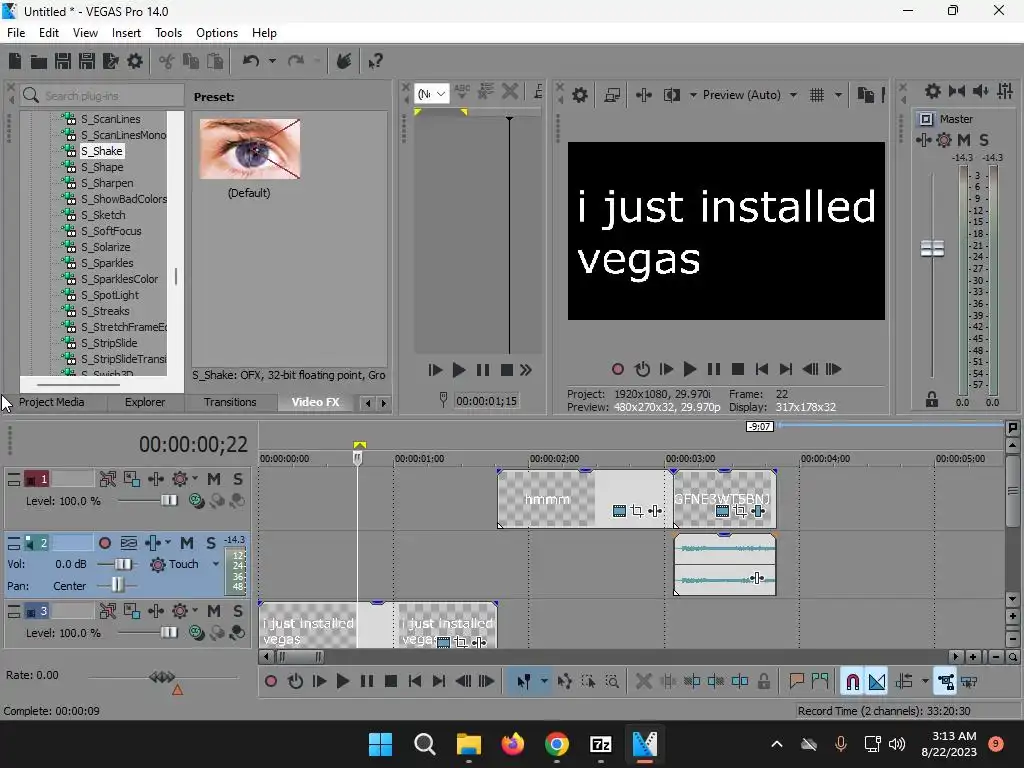
Task: Open edit tool selector dropdown arrow
Action: [543, 682]
